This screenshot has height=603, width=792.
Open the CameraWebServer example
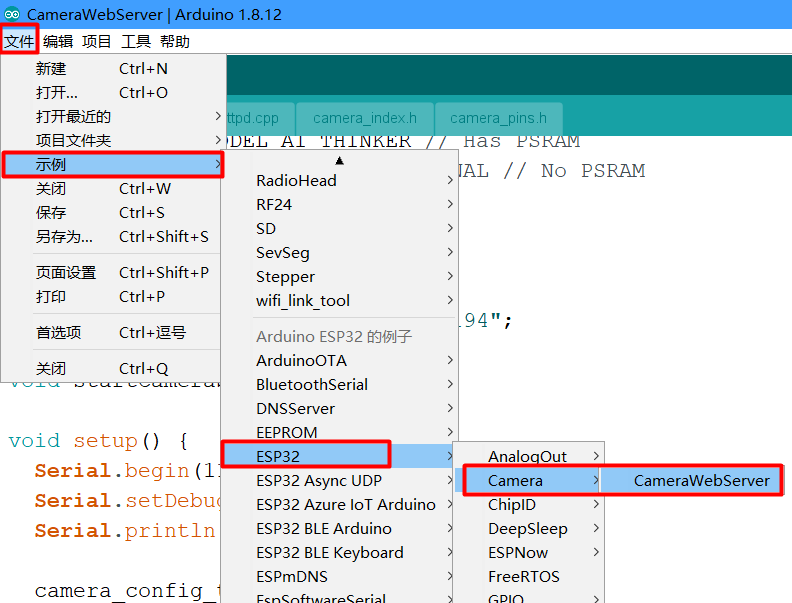(x=691, y=480)
